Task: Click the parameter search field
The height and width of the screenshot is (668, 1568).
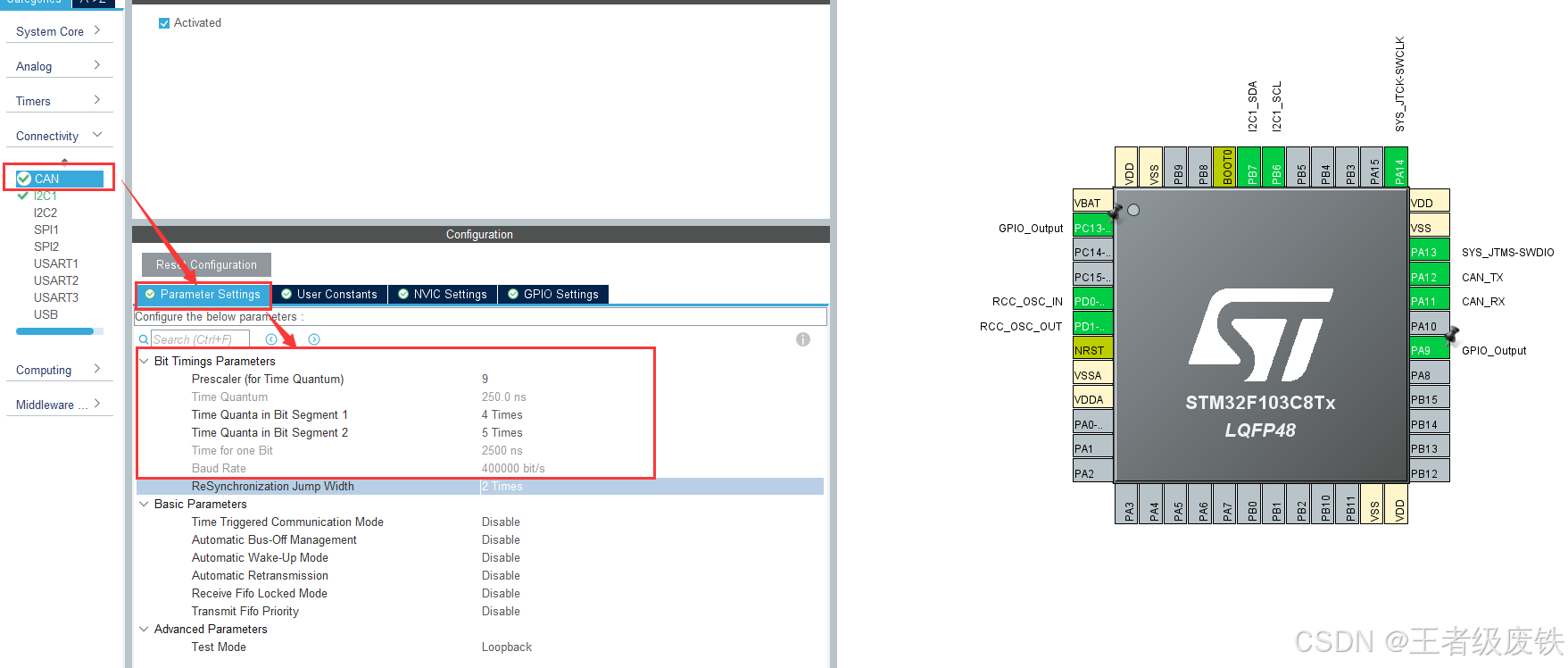Action: point(200,339)
